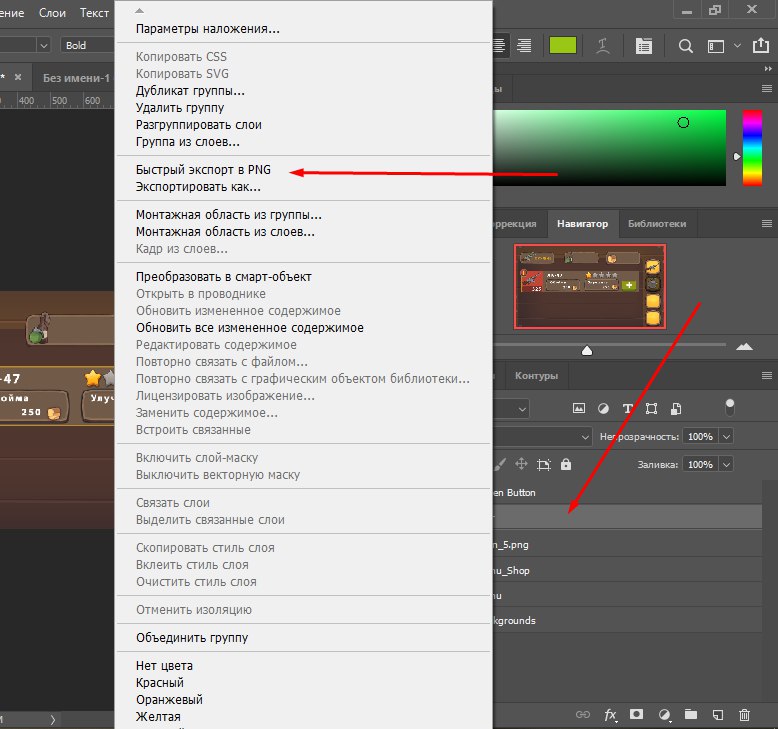Viewport: 778px width, 729px height.
Task: Create a new layer icon
Action: [x=717, y=715]
